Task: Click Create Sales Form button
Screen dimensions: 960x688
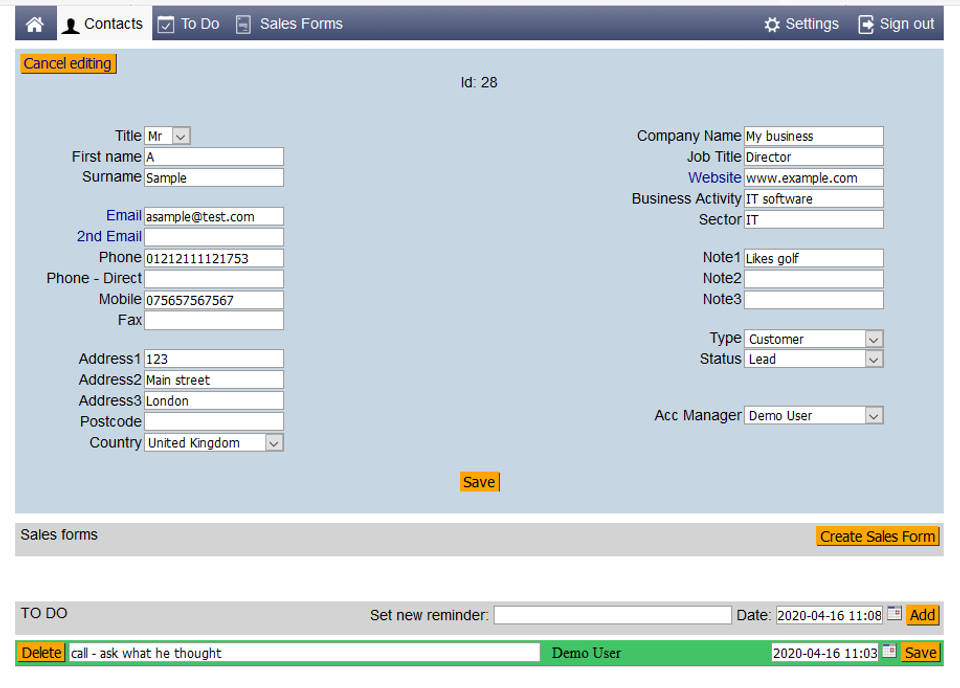Action: coord(877,536)
